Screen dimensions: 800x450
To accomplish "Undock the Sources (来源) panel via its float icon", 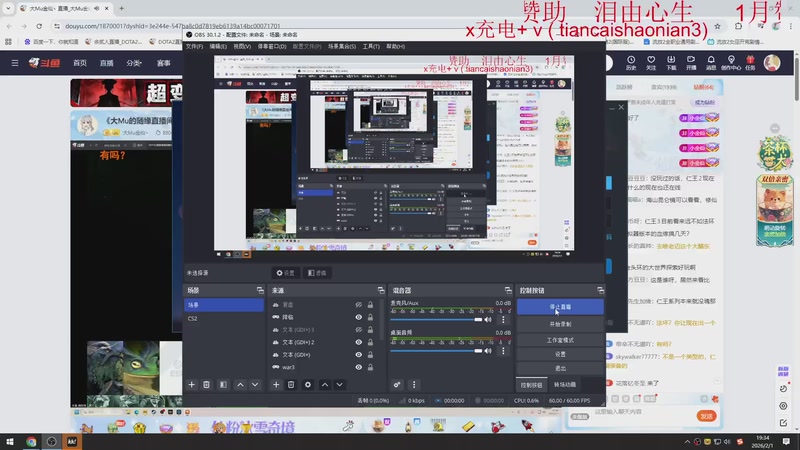I will click(381, 290).
